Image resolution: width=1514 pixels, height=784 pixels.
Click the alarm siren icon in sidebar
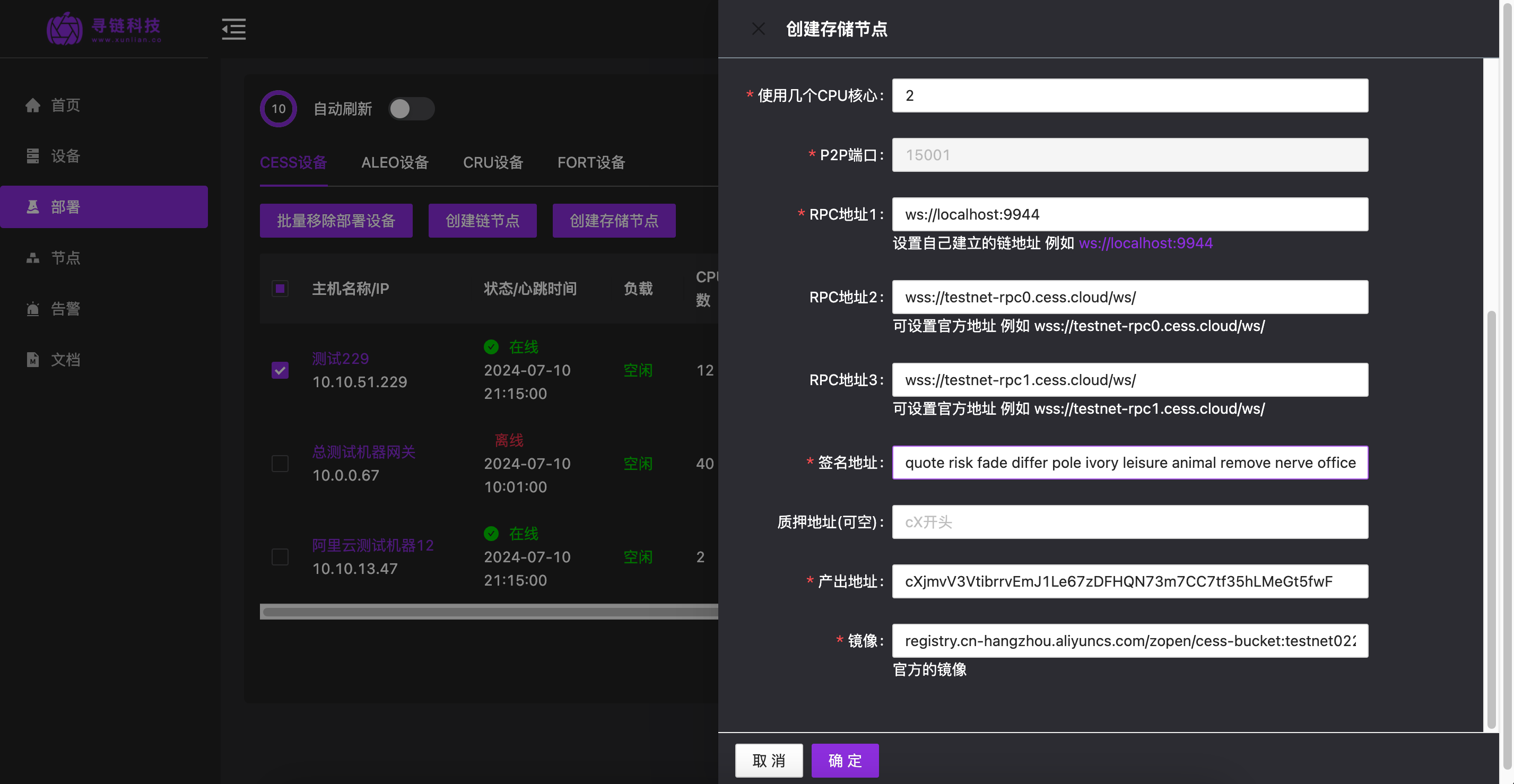tap(33, 309)
